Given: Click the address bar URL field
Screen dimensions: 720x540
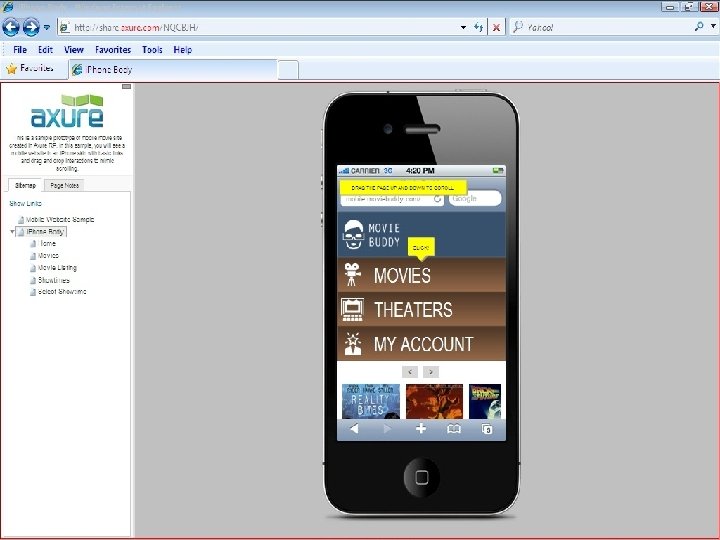Looking at the screenshot, I should (257, 28).
